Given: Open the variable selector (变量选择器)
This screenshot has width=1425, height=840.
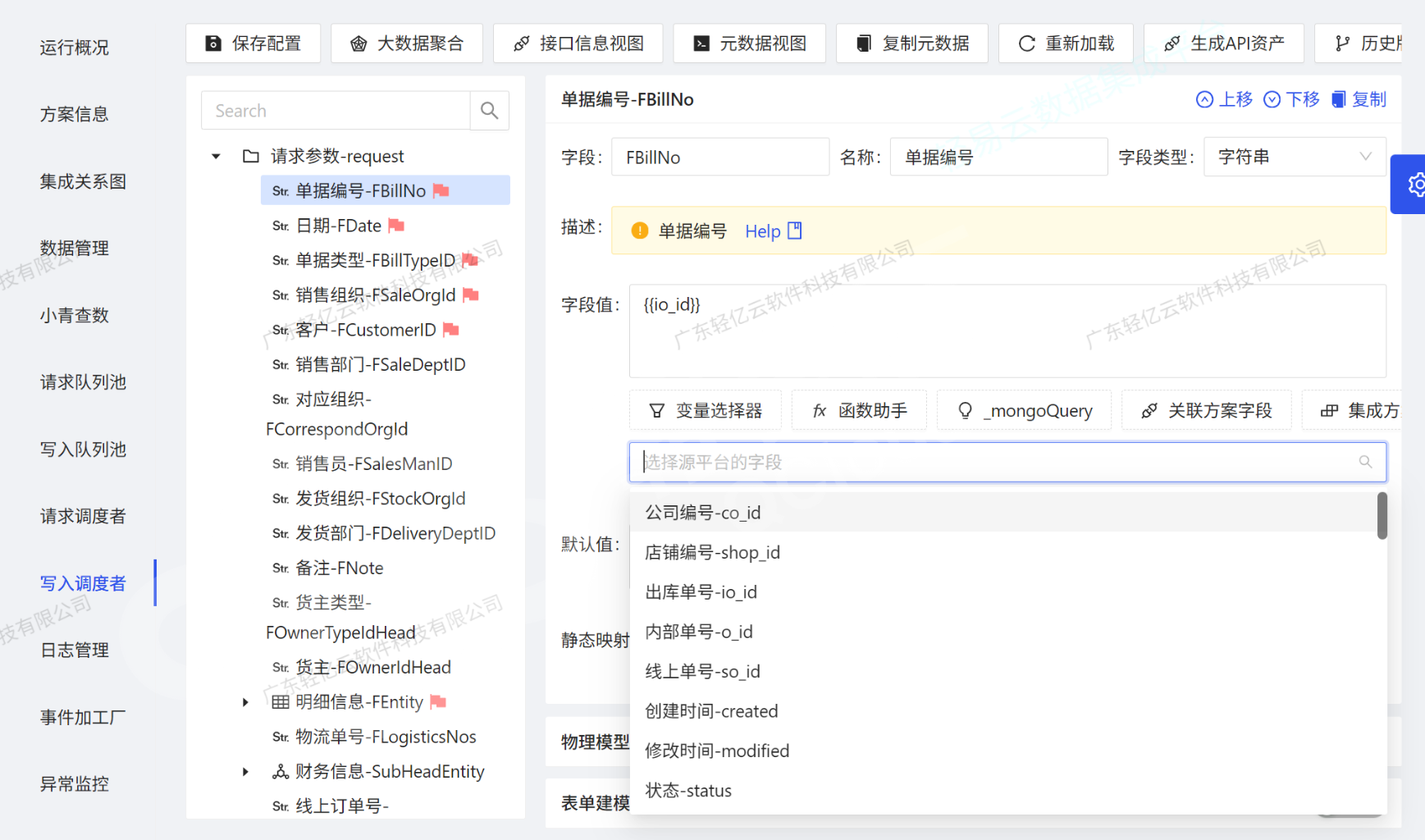Looking at the screenshot, I should pyautogui.click(x=706, y=410).
